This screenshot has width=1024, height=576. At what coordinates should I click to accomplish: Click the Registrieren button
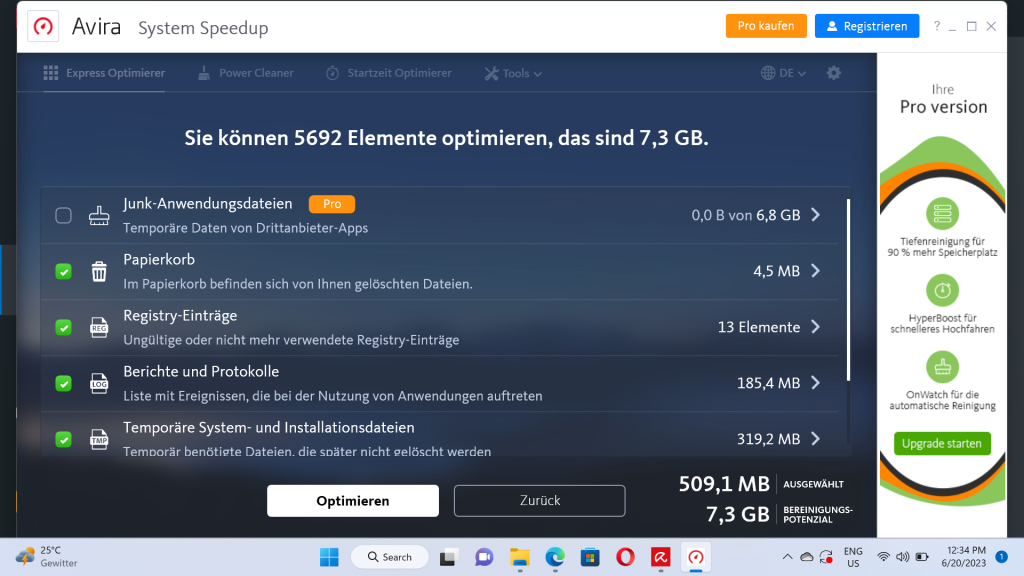pyautogui.click(x=867, y=26)
